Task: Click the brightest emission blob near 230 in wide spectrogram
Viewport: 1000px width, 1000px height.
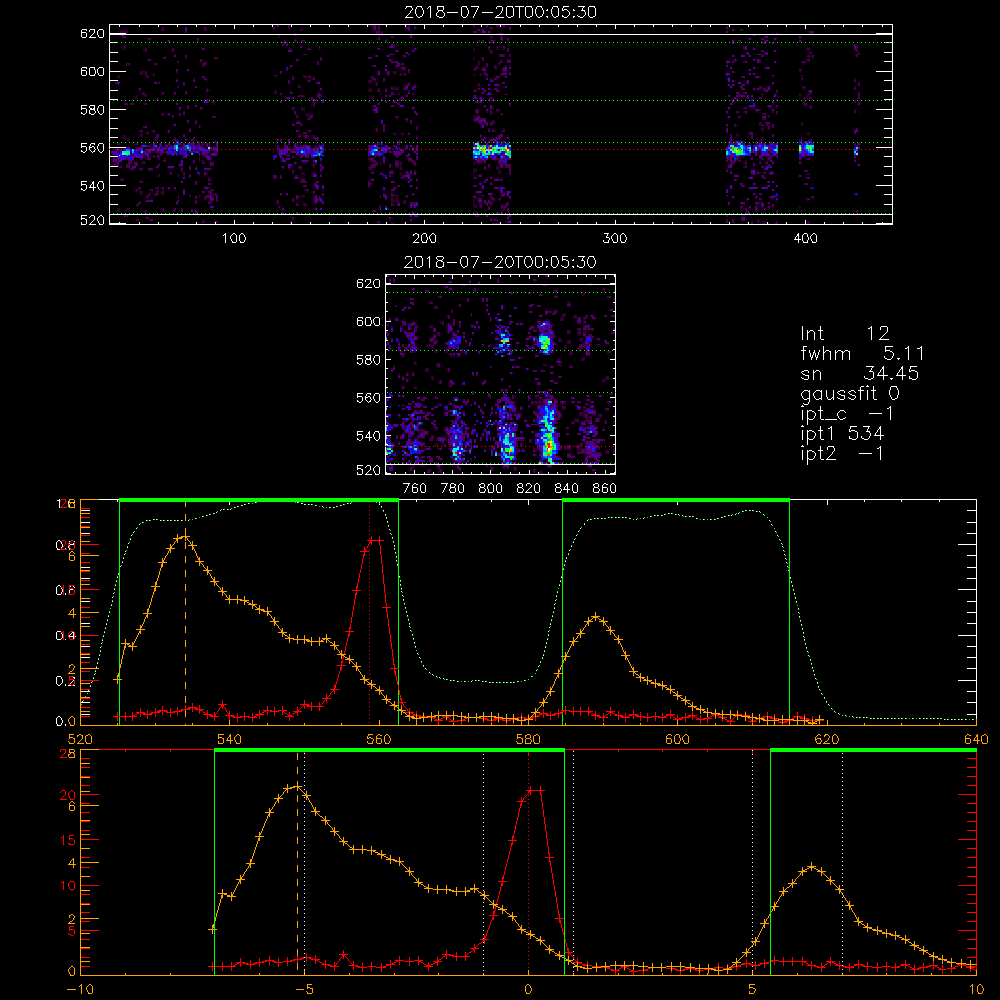Action: (492, 151)
